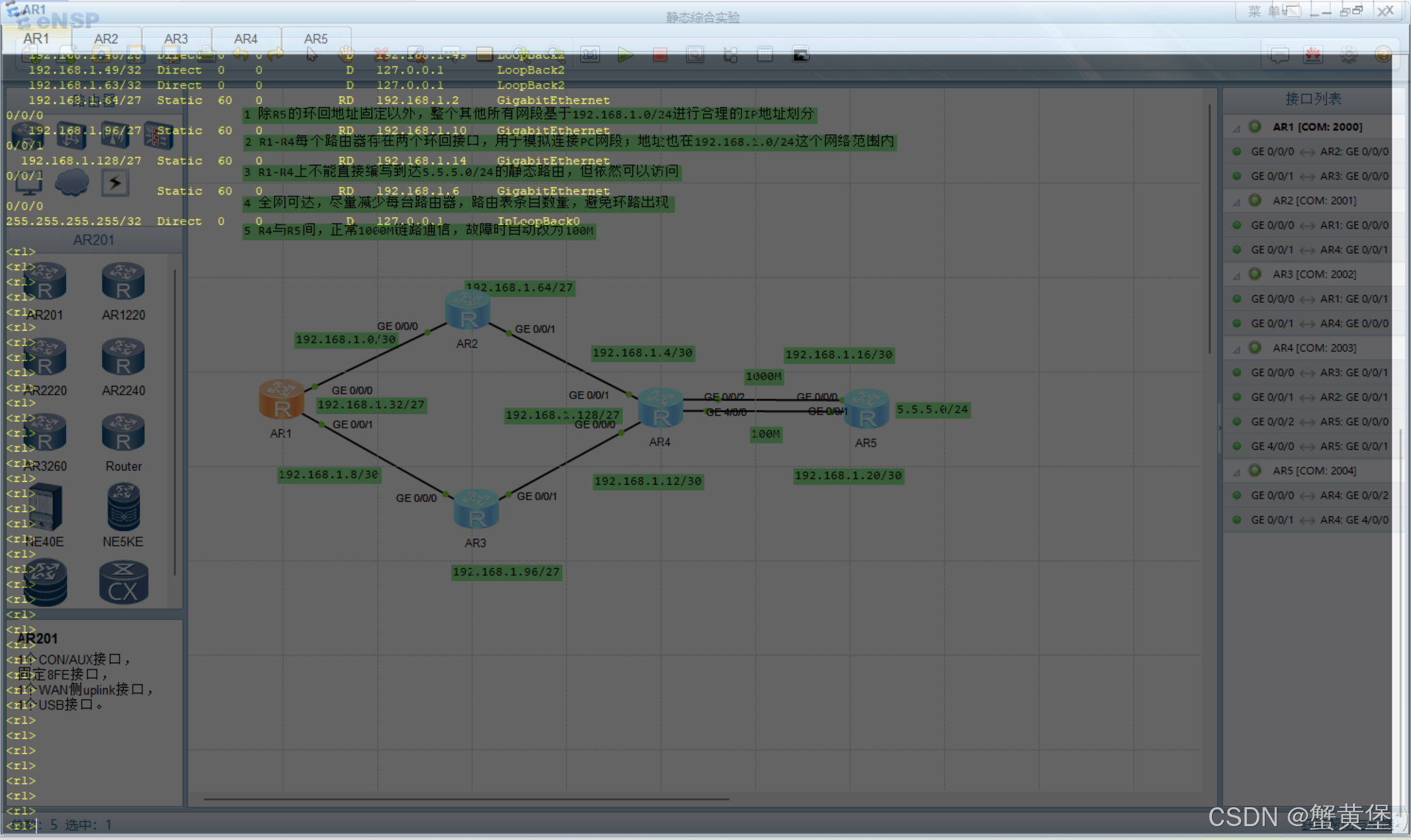Select the CX switch device icon
This screenshot has height=840, width=1411.
coord(123,583)
